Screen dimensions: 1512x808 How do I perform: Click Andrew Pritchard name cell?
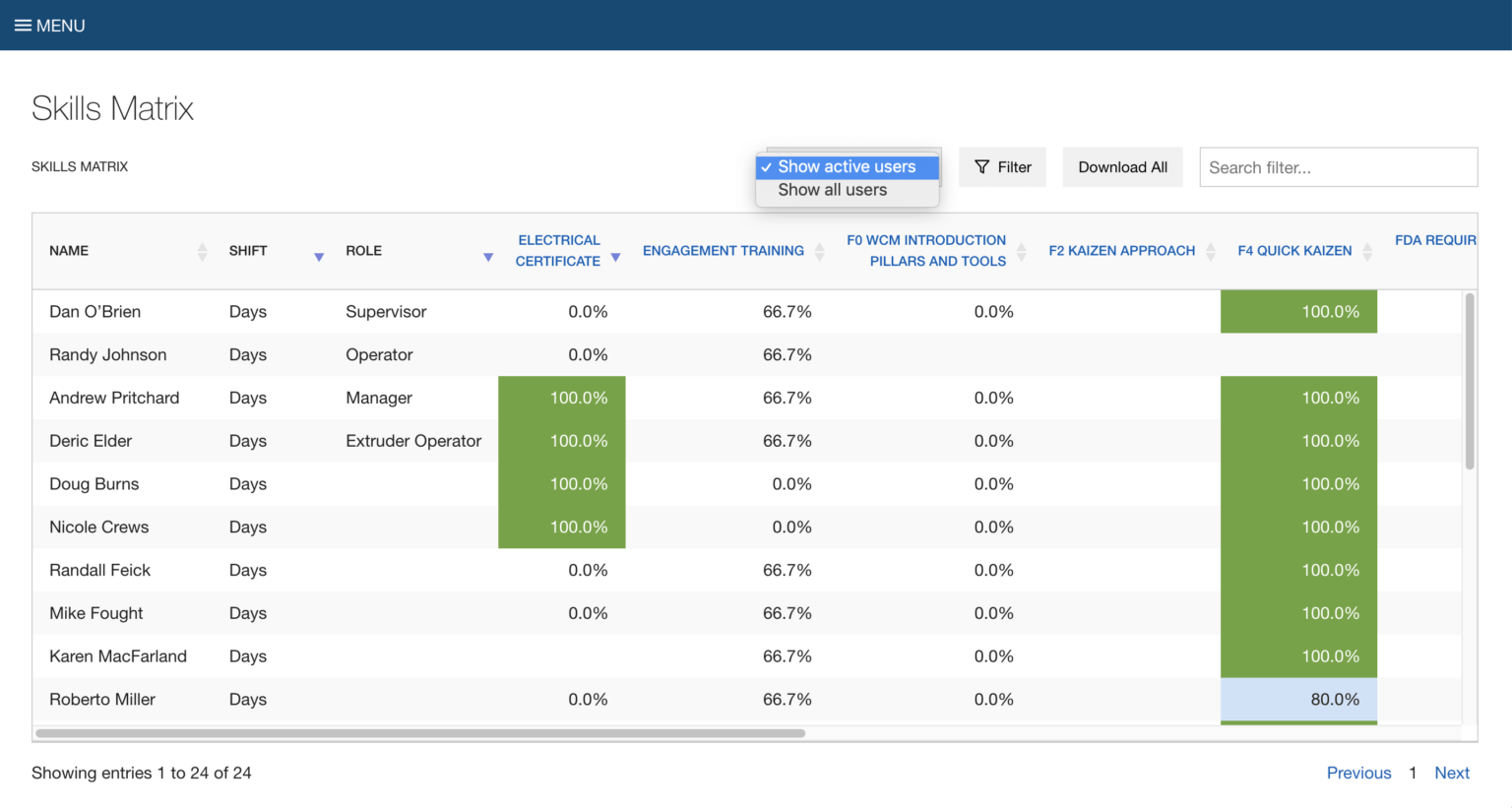114,398
